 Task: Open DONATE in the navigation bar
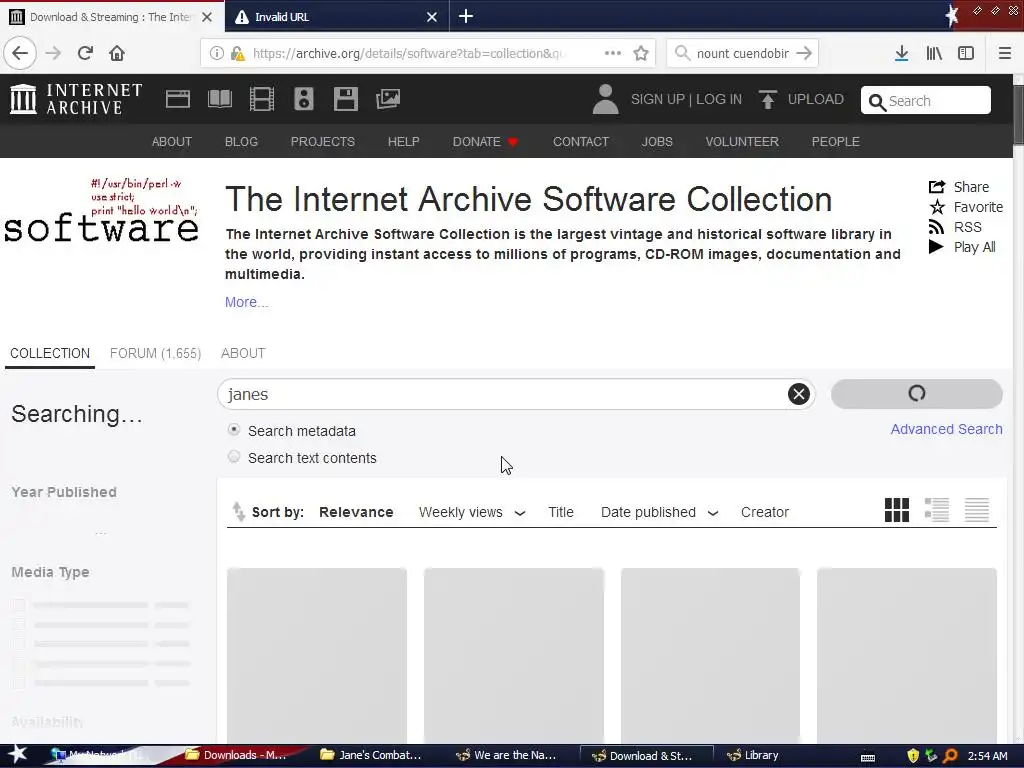(x=485, y=142)
